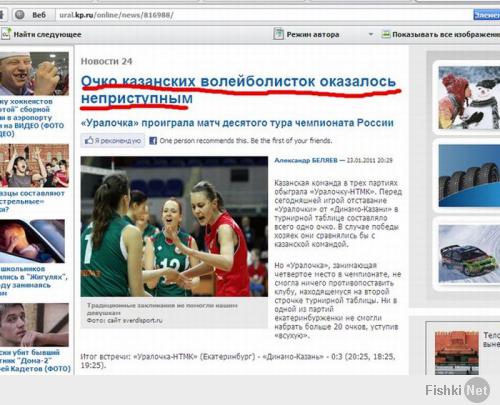Open hockey team airport video link
The image size is (500, 405).
point(32,117)
